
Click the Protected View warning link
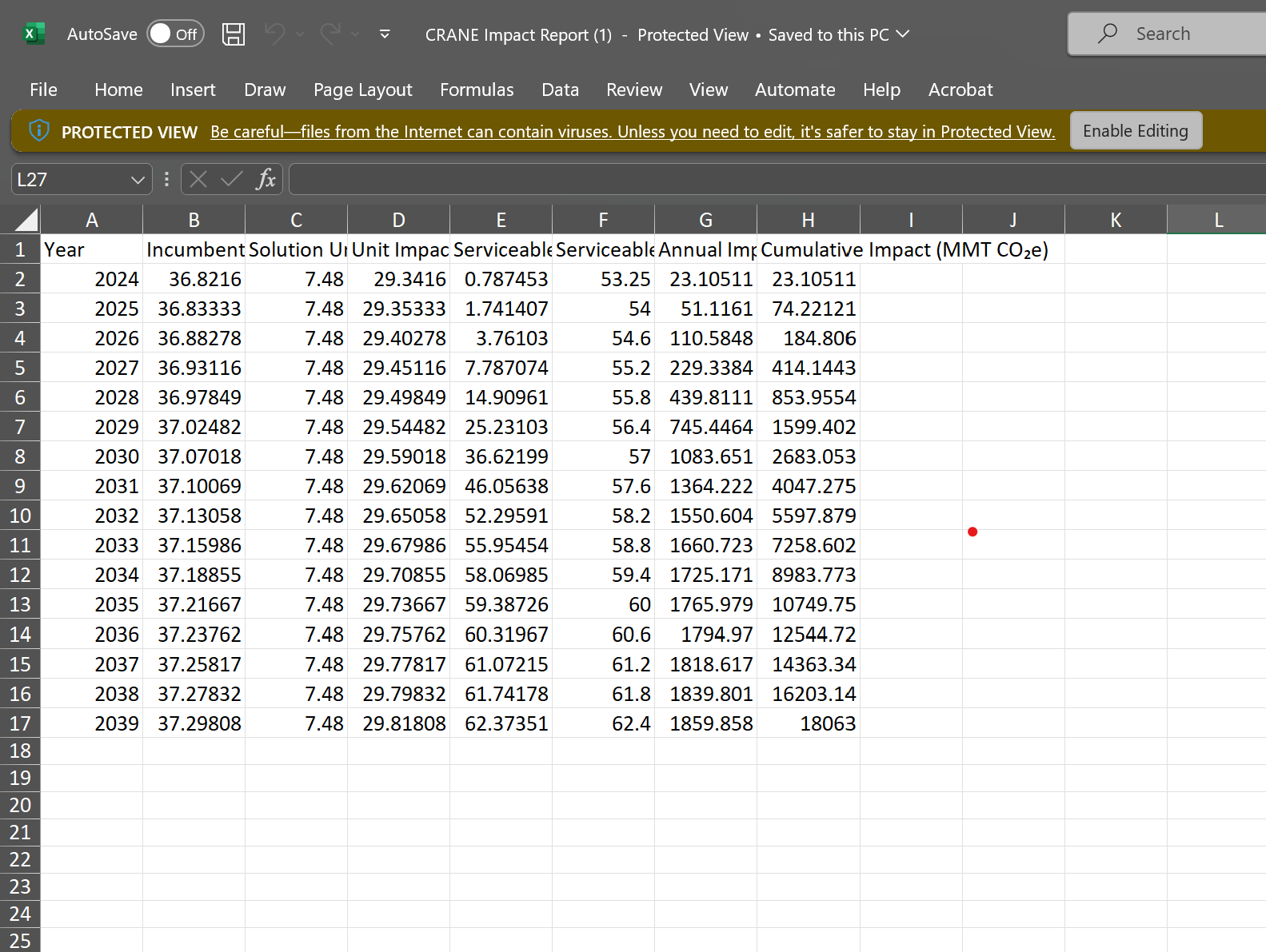point(633,132)
